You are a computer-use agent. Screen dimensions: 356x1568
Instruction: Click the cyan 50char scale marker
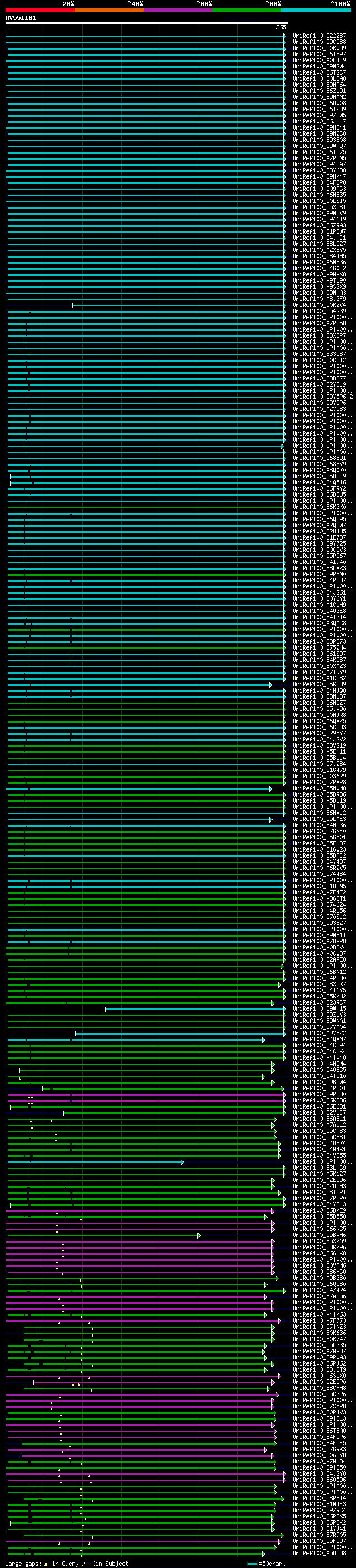pos(253,1563)
